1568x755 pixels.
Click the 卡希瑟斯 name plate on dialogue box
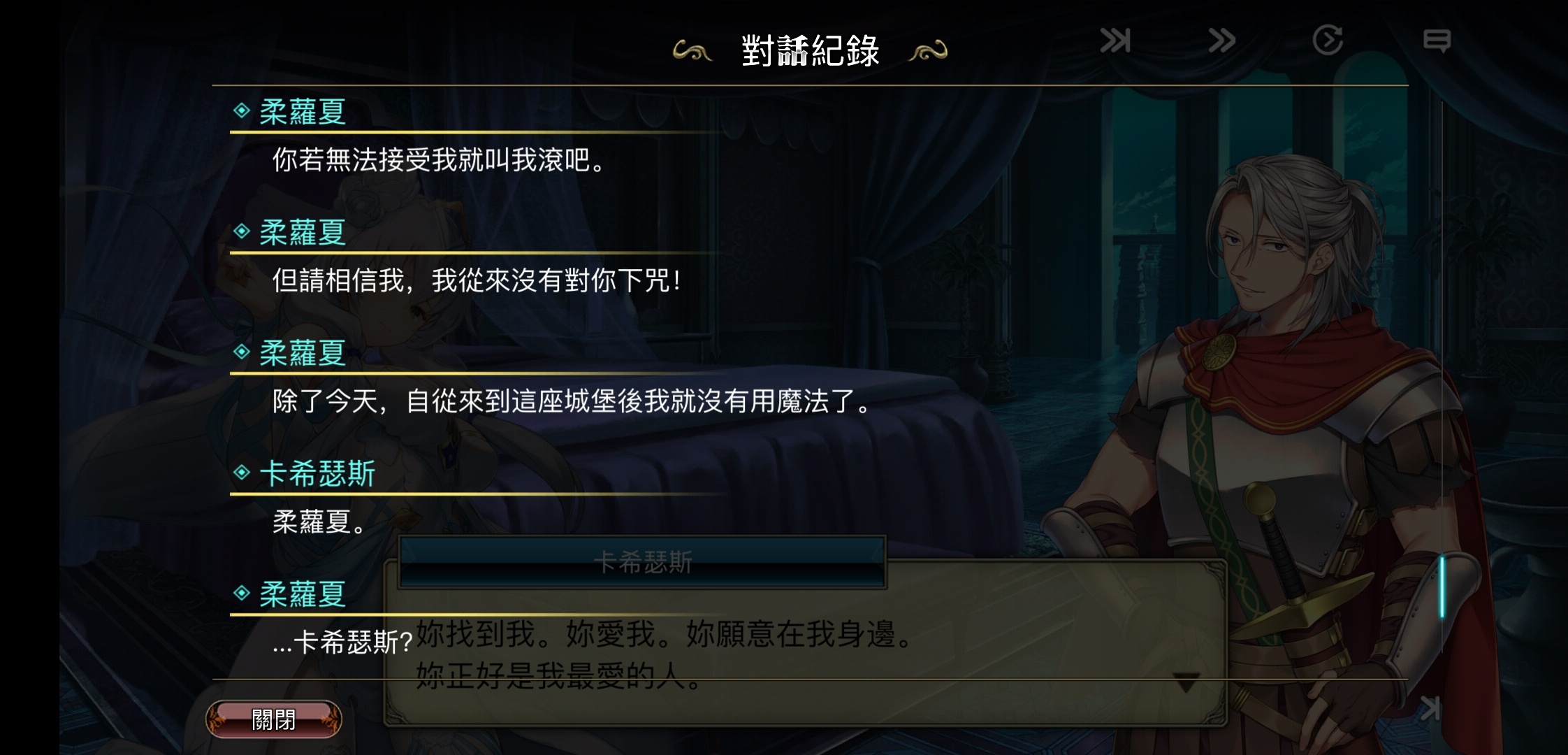click(x=642, y=562)
